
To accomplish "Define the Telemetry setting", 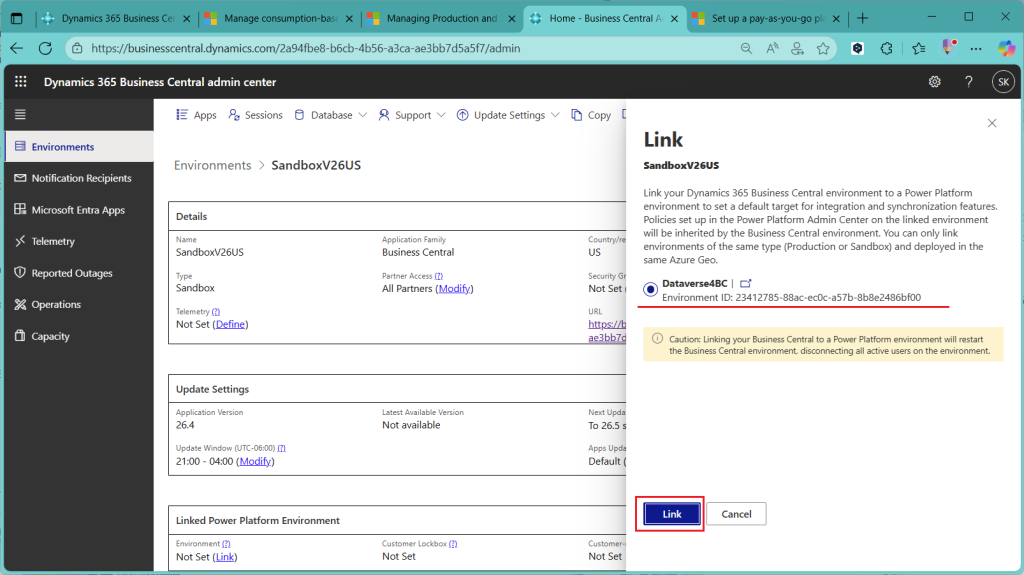I will 231,324.
